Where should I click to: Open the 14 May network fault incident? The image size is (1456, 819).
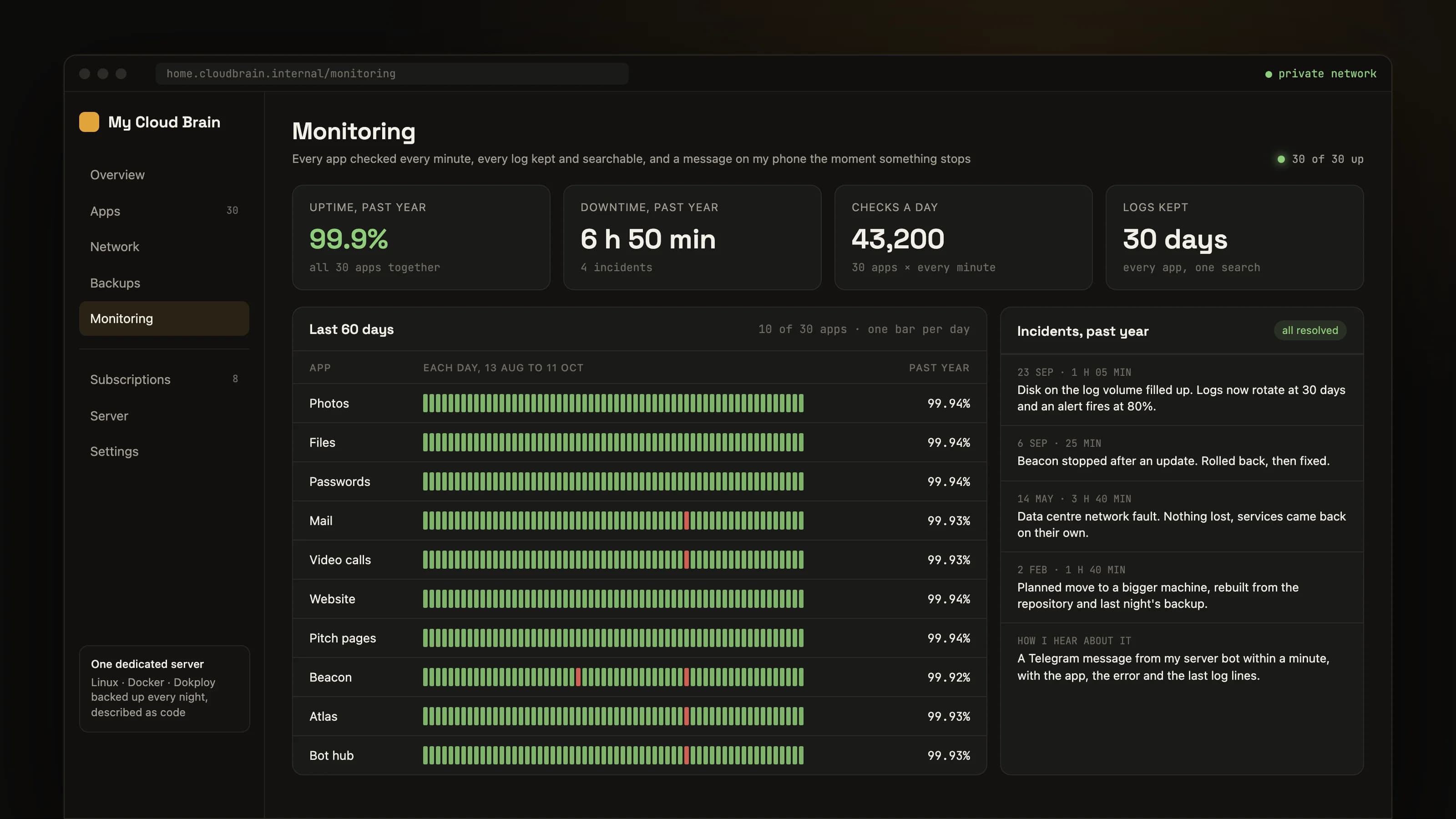click(x=1181, y=516)
